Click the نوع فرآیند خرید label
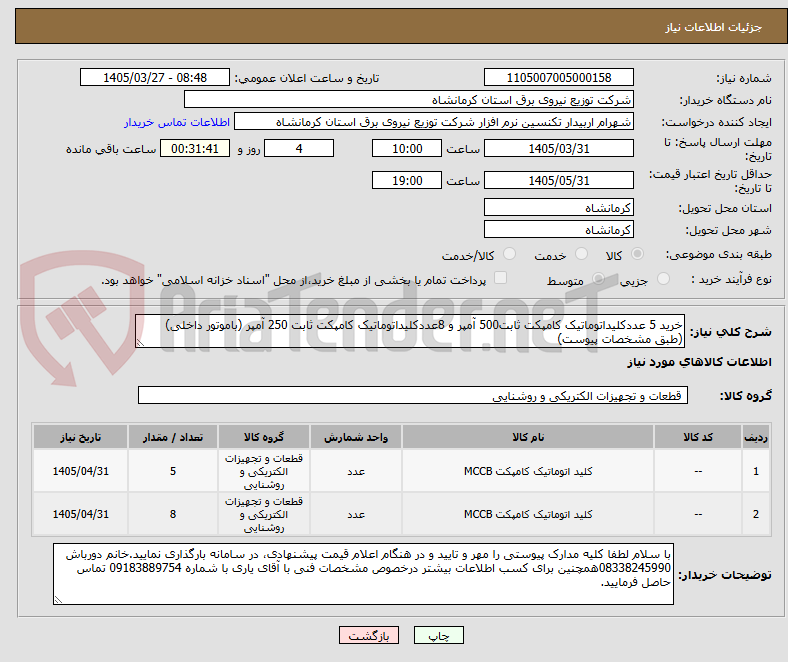788x662 pixels. [731, 279]
